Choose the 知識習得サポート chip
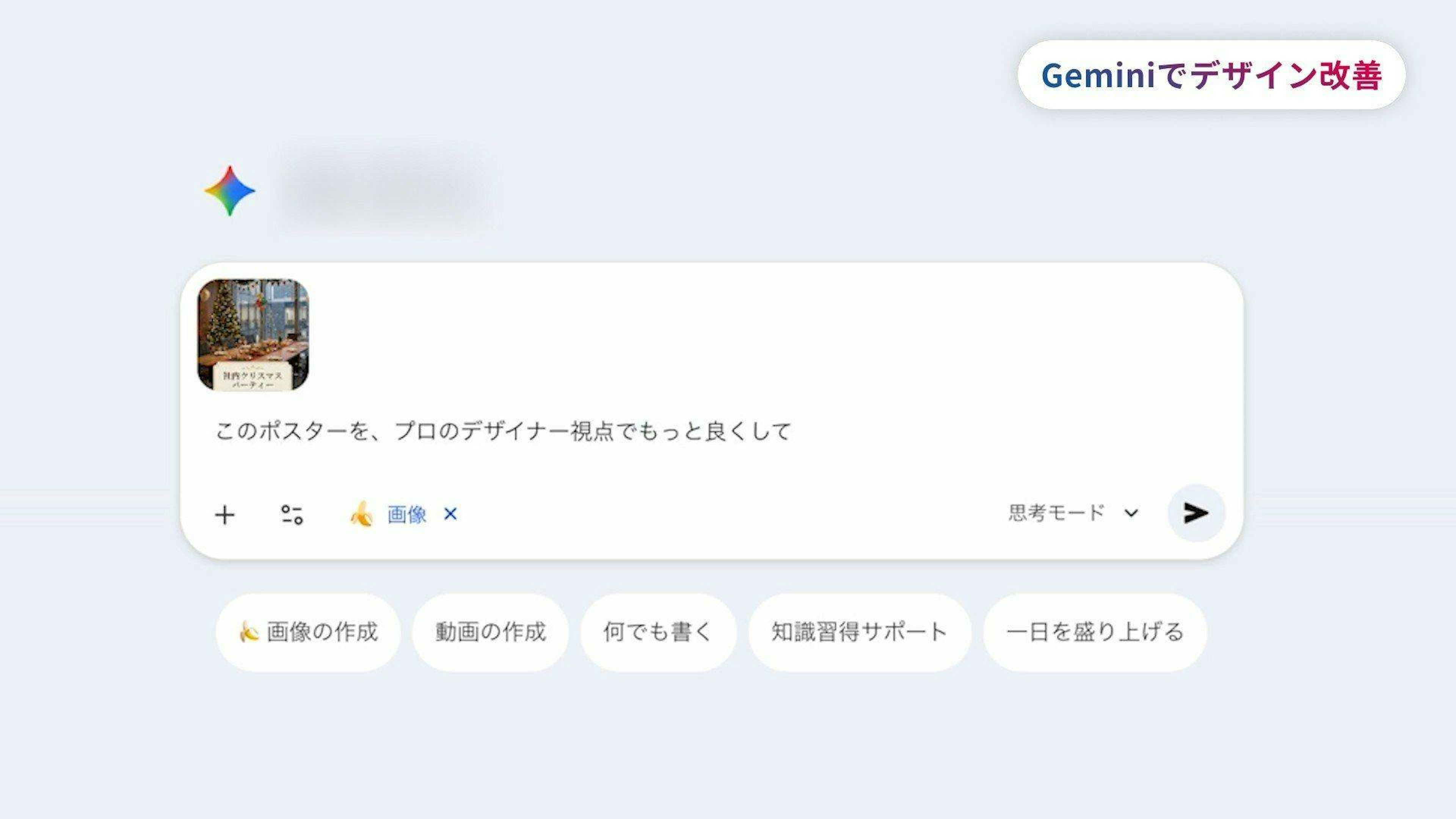This screenshot has width=1456, height=819. 859,632
